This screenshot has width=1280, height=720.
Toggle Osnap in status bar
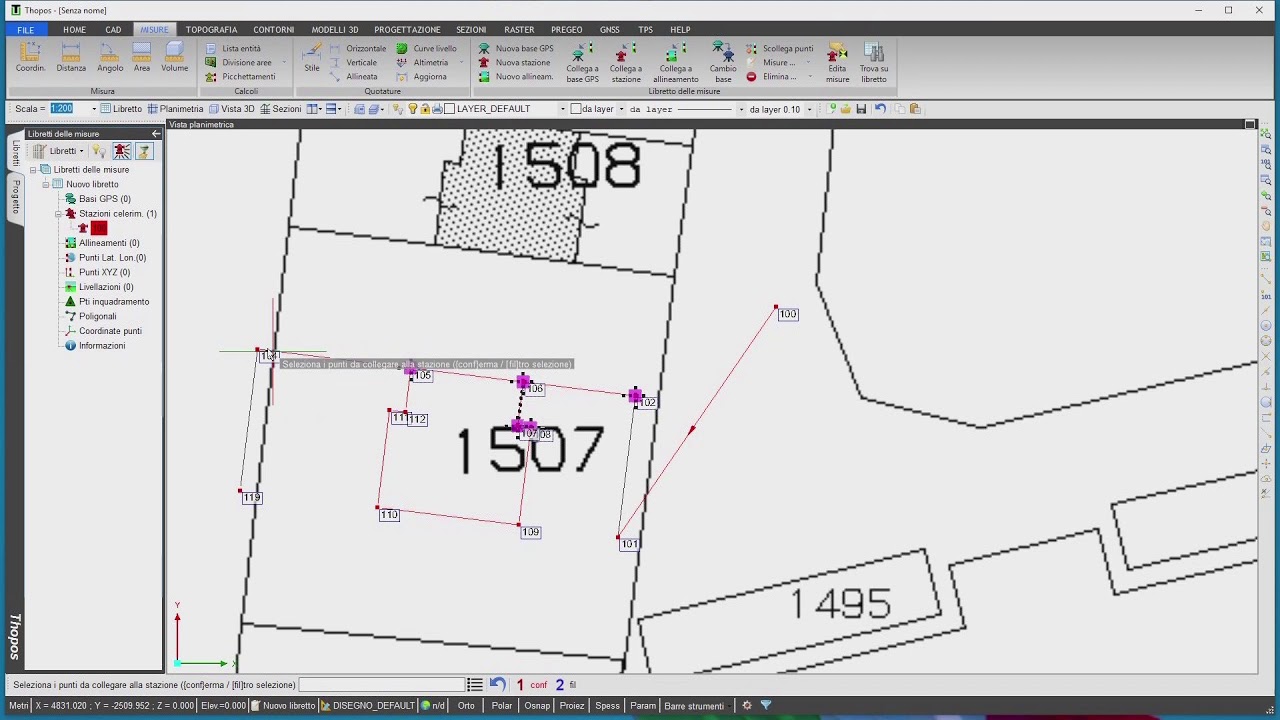pyautogui.click(x=537, y=705)
